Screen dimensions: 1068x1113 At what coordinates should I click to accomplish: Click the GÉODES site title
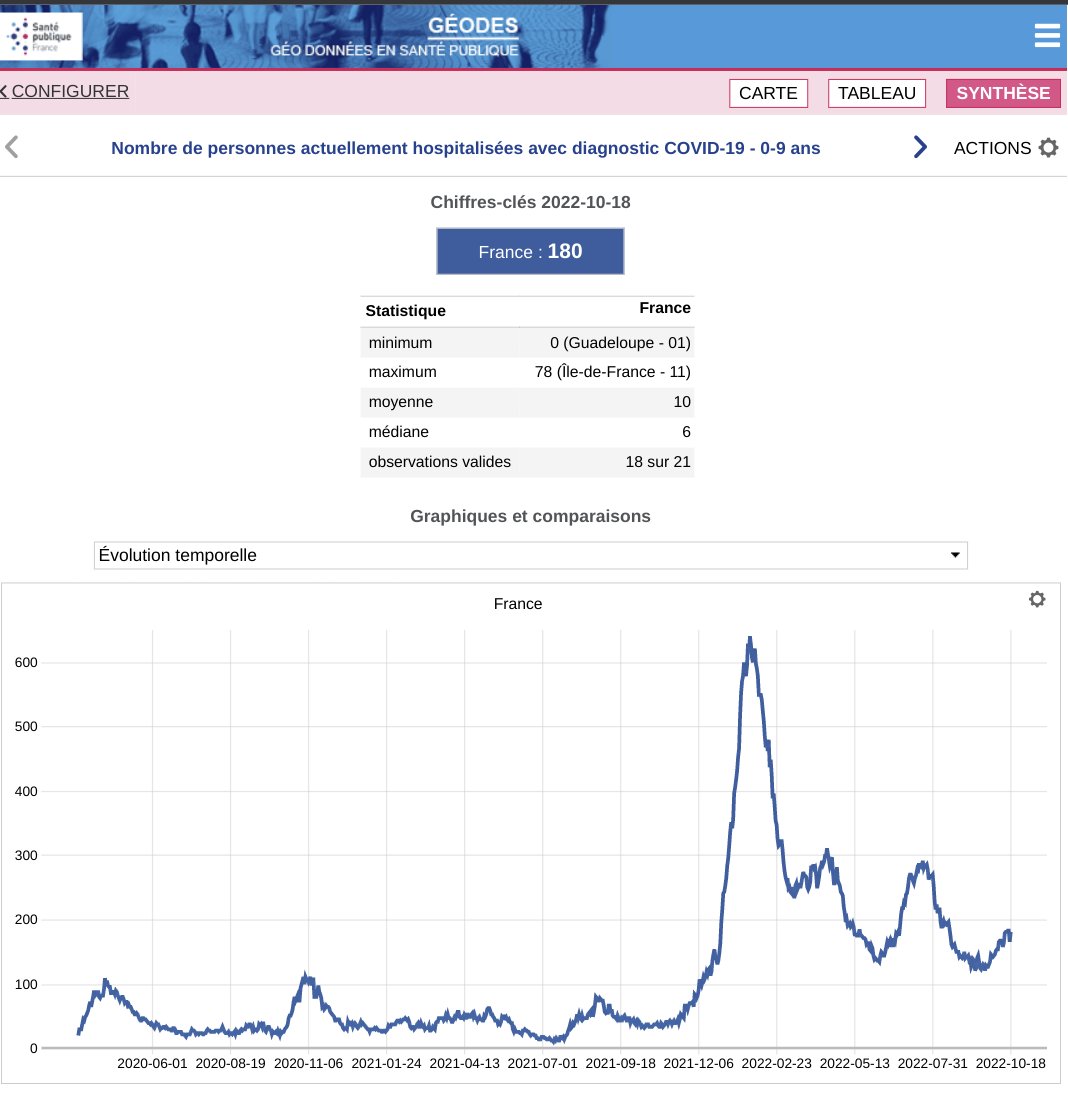pyautogui.click(x=473, y=26)
